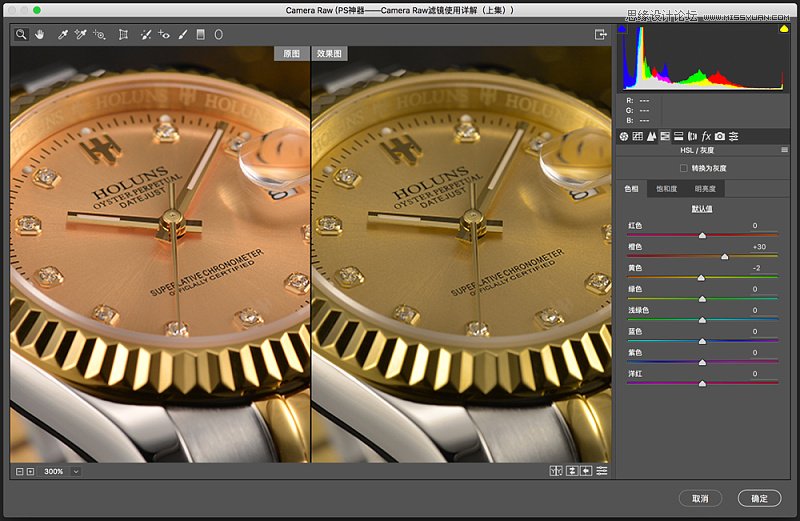Open the Basic panel tab icon

pos(623,136)
